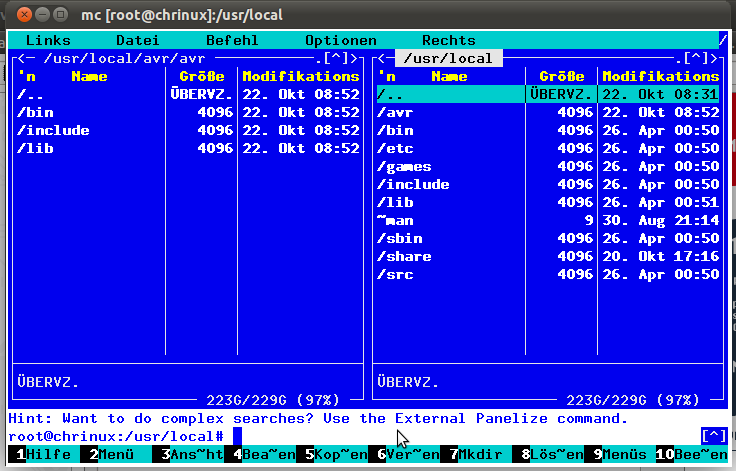Viewport: 738px width, 473px height.
Task: Click F5 Kop~en copy button
Action: [x=332, y=455]
